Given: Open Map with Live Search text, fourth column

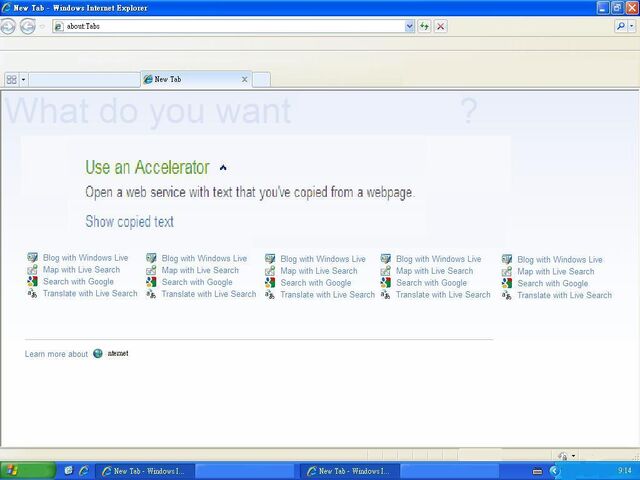Looking at the screenshot, I should pyautogui.click(x=434, y=271).
